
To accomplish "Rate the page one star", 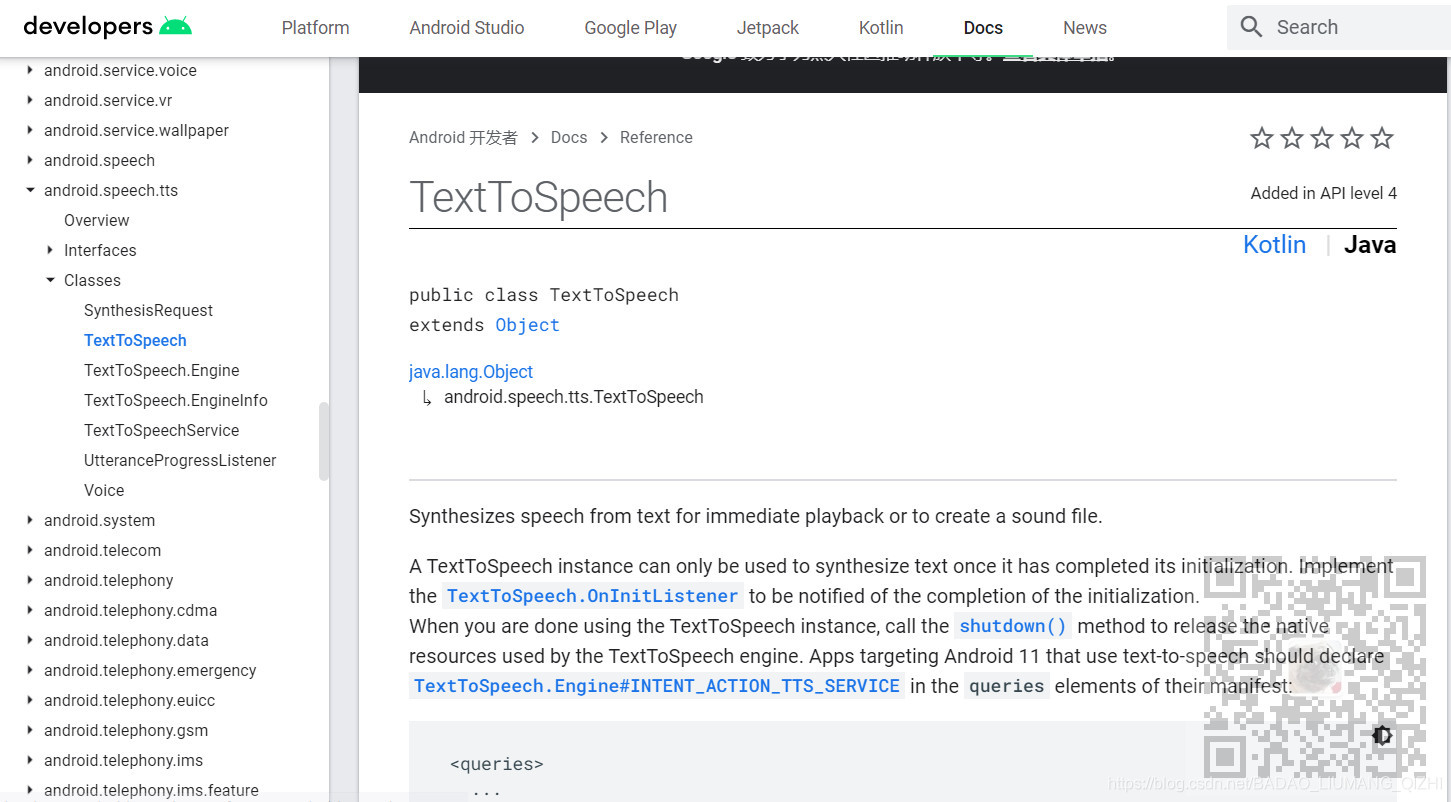I will pos(1262,138).
